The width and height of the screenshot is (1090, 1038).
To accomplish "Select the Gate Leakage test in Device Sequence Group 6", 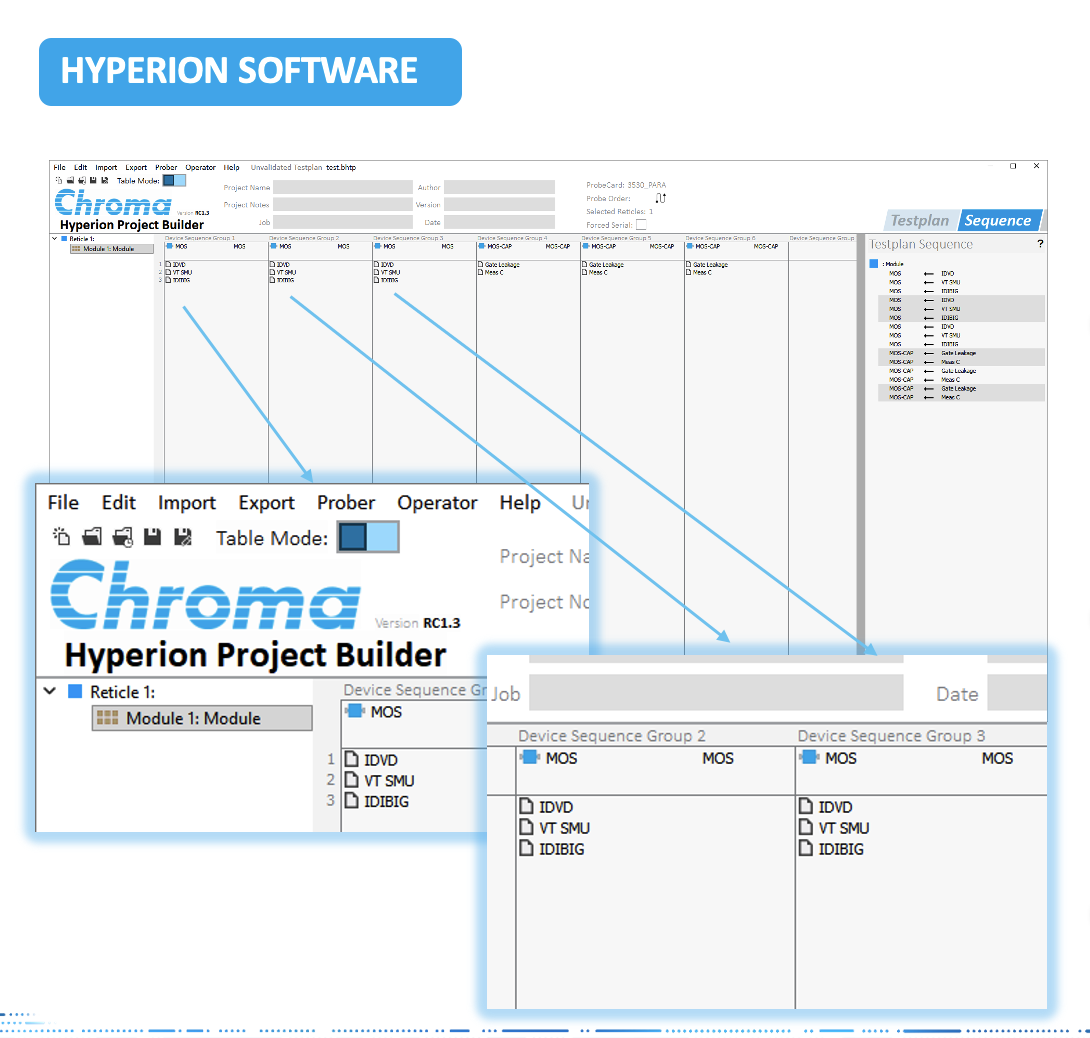I will click(707, 265).
